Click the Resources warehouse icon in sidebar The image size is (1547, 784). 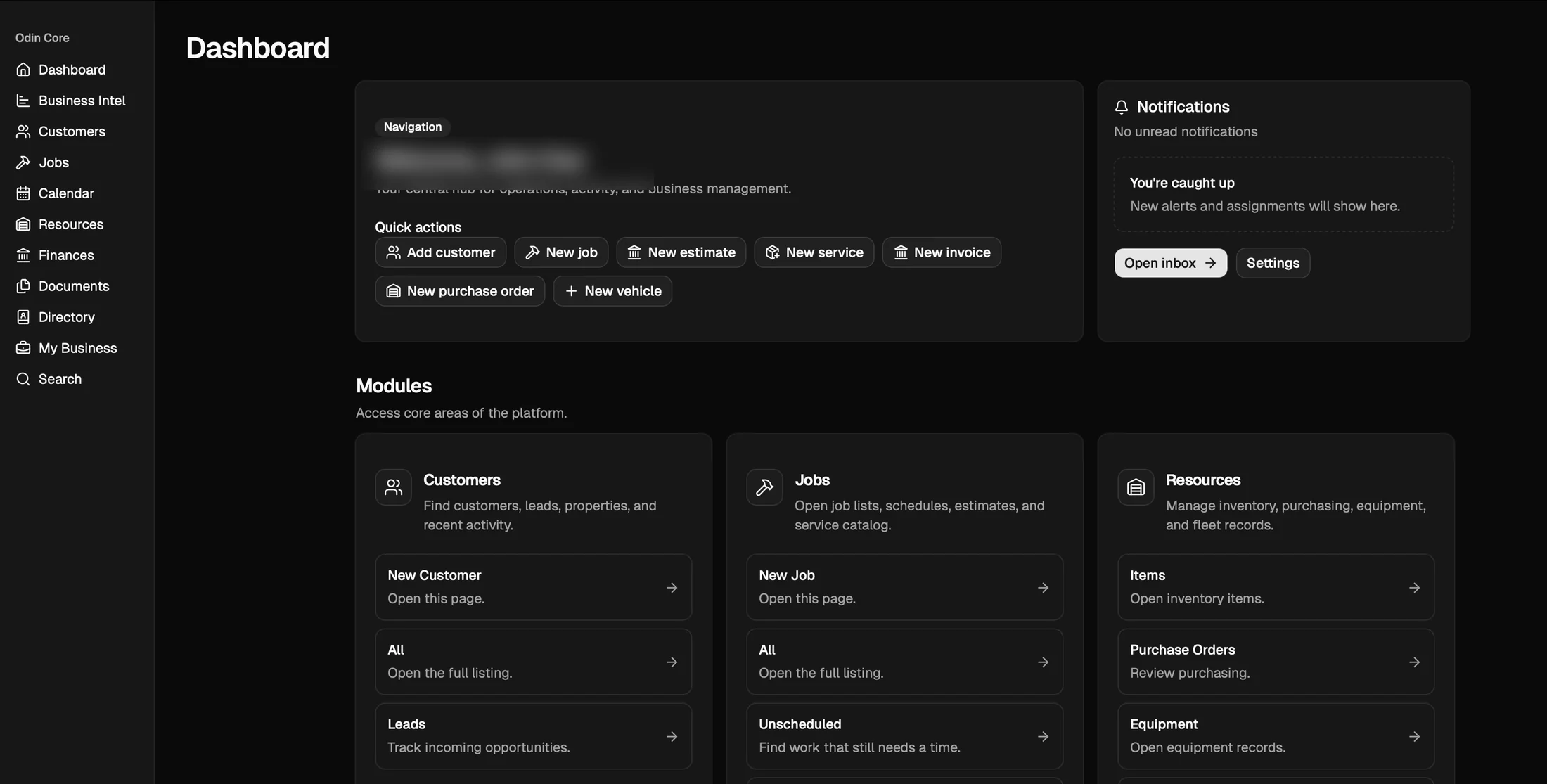point(23,224)
